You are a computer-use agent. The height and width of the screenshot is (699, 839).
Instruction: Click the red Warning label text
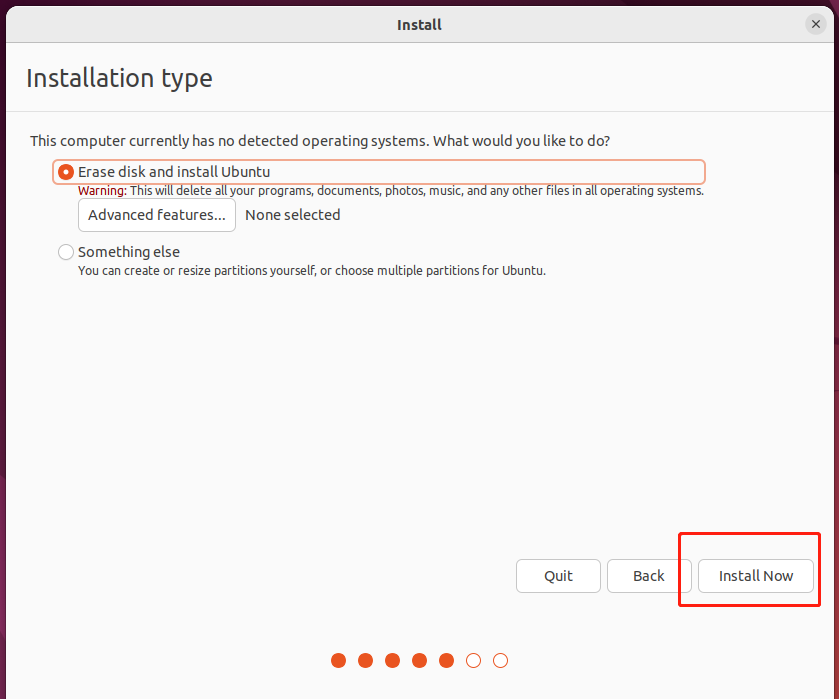click(x=102, y=191)
